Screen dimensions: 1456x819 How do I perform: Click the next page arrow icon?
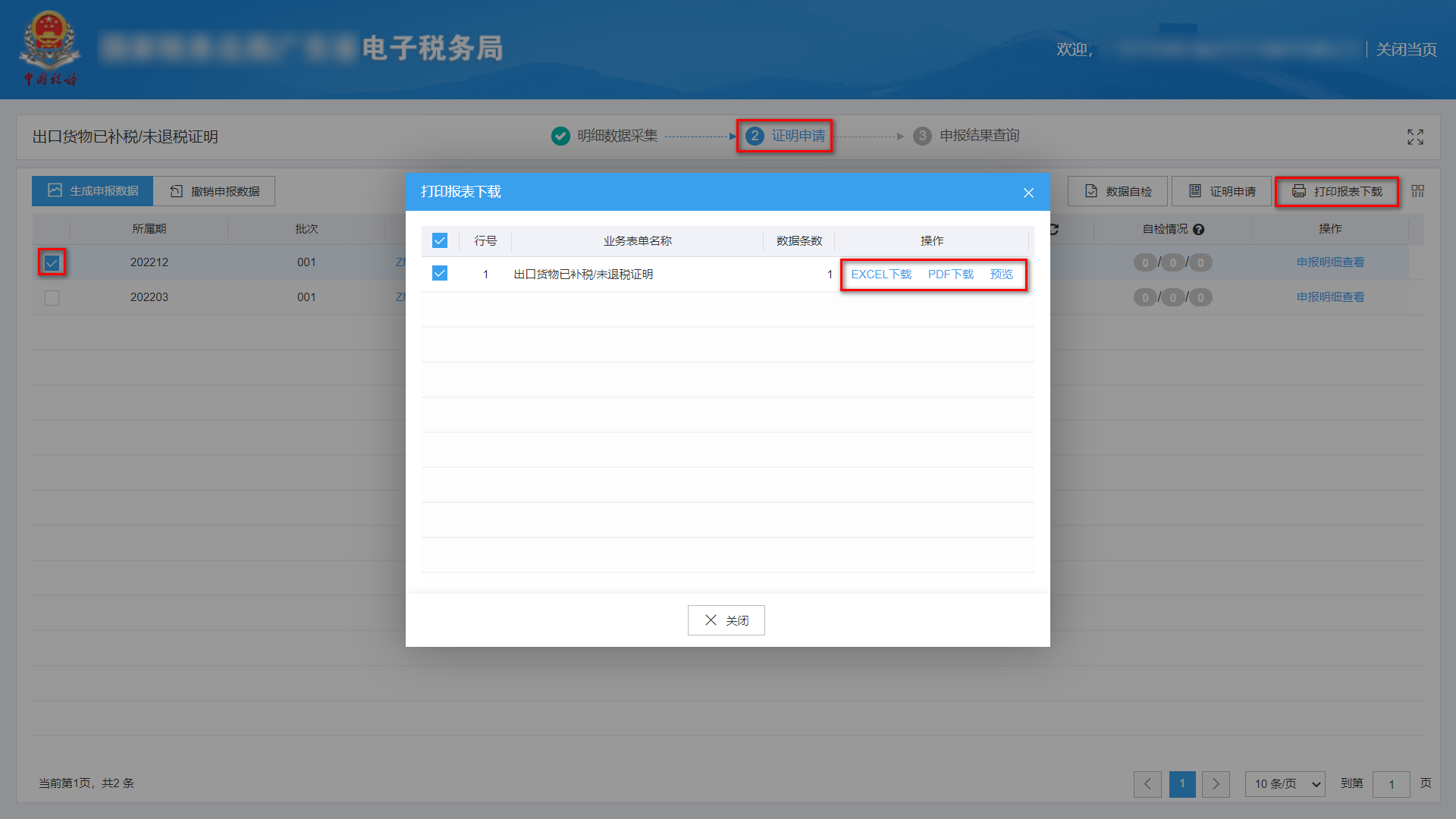1216,784
